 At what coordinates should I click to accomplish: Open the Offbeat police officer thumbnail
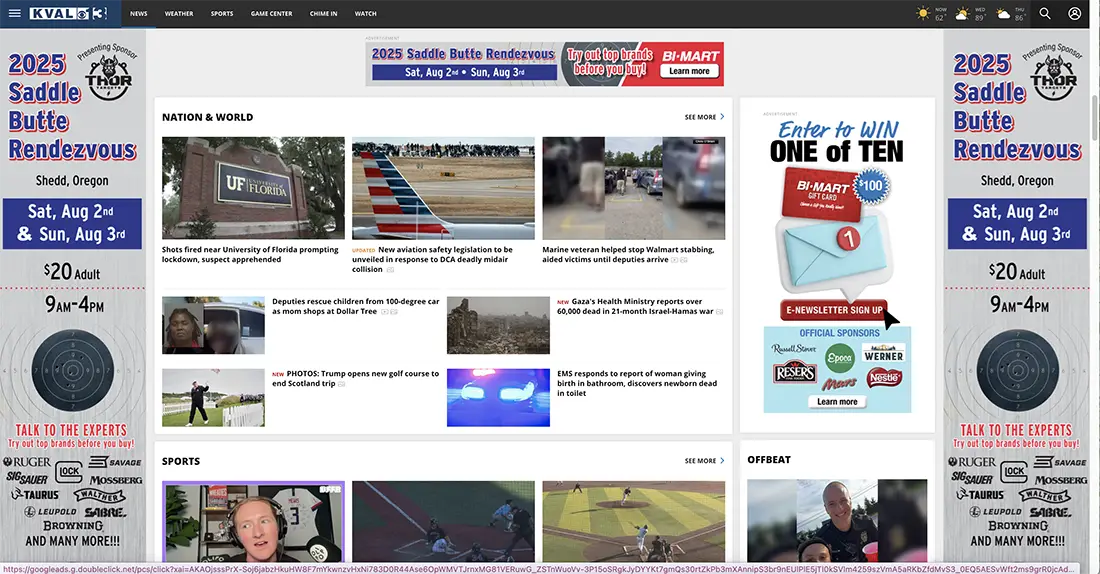837,521
